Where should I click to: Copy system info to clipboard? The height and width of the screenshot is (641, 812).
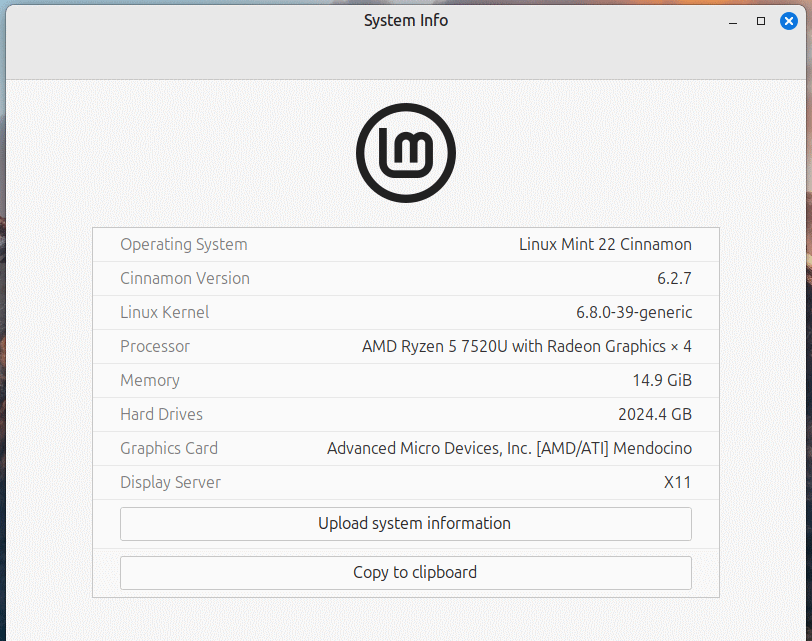(x=405, y=573)
